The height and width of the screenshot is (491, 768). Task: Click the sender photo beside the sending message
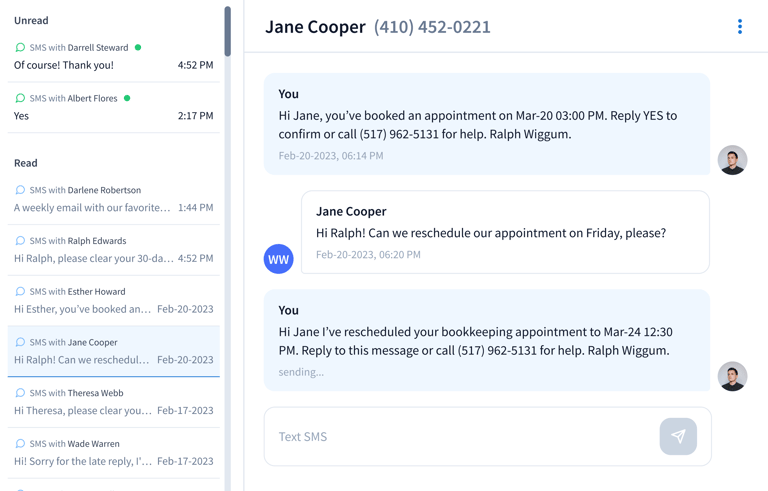click(732, 376)
